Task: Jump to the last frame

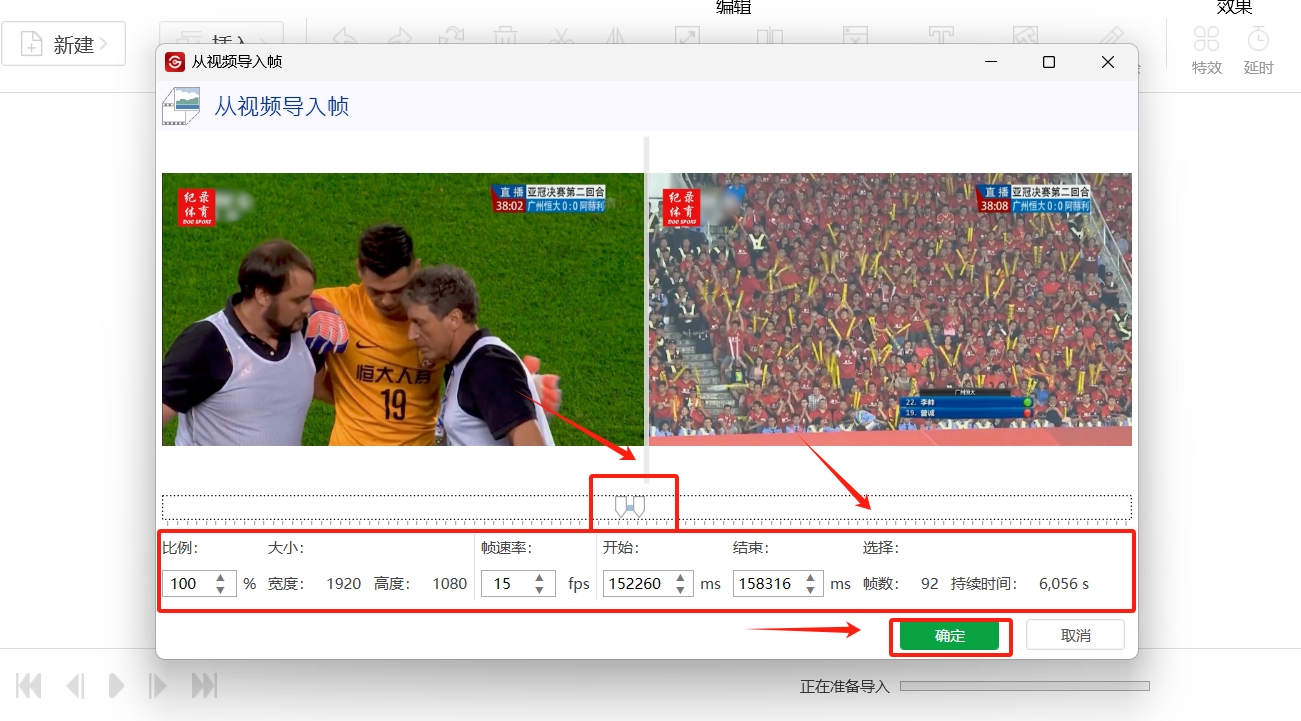Action: 204,685
